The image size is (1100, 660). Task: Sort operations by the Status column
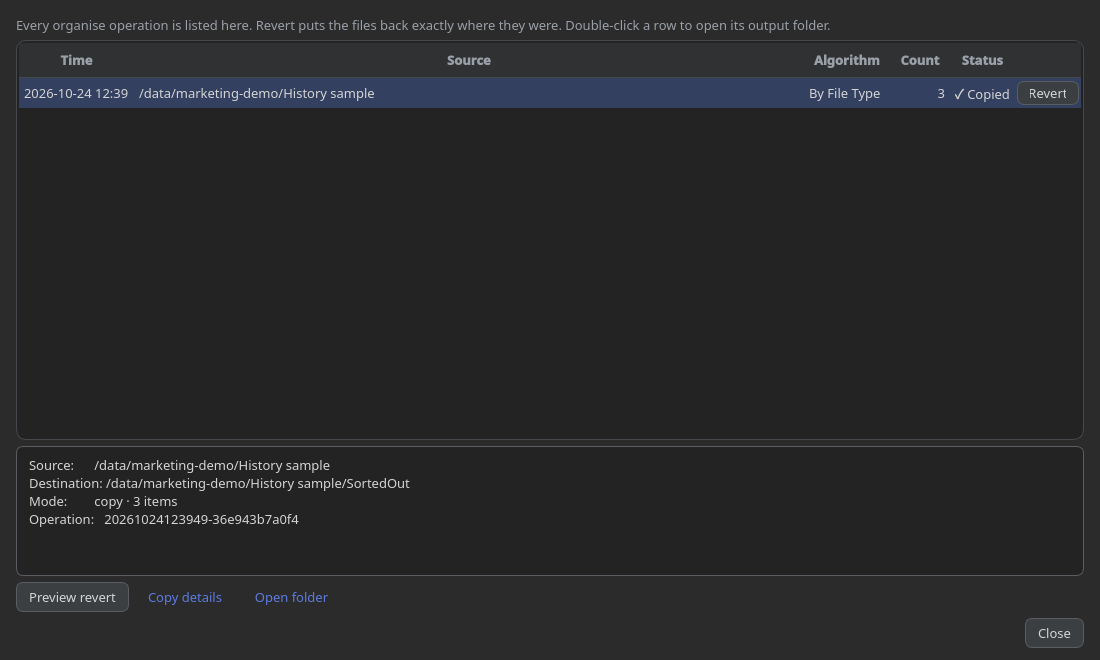[x=981, y=60]
